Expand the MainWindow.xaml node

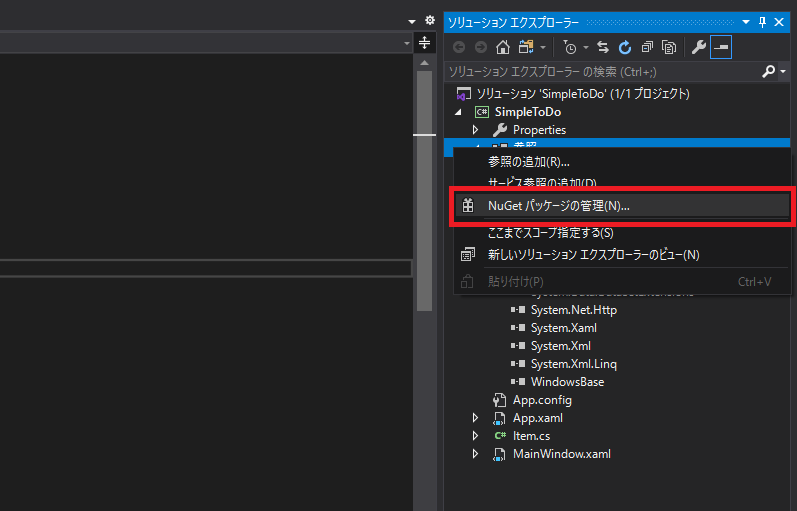pos(476,454)
